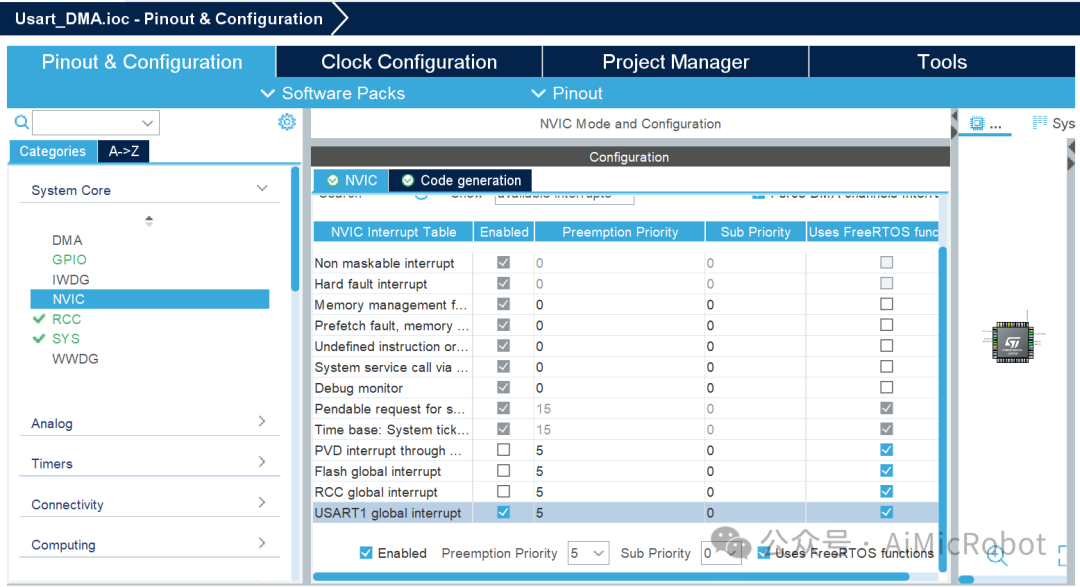Select the USART1 global interrupt row
The image size is (1080, 587).
pos(625,513)
